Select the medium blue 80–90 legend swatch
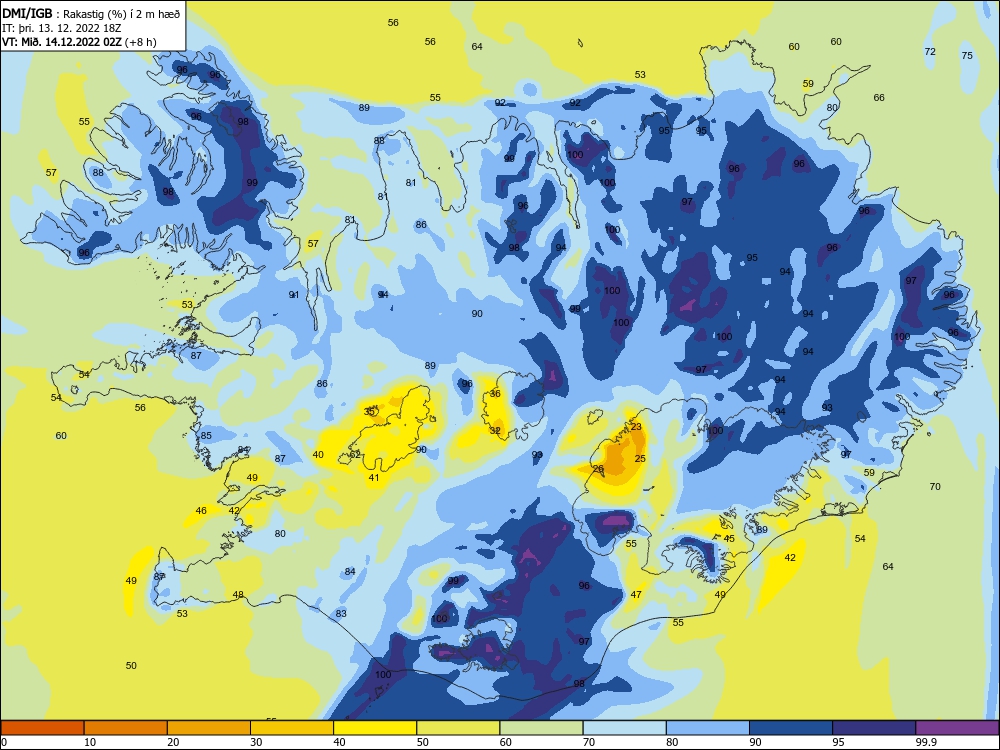Screen dimensions: 1000x750 (708, 728)
